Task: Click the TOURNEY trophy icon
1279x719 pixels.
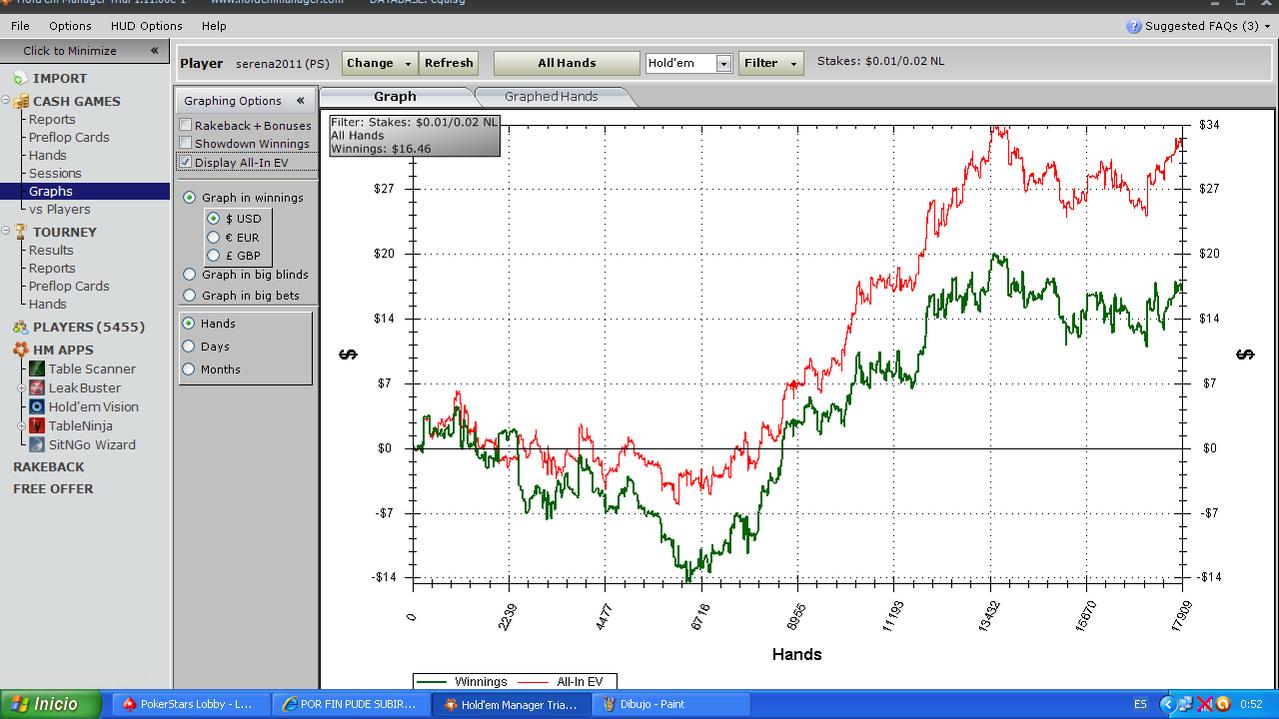Action: pos(20,232)
